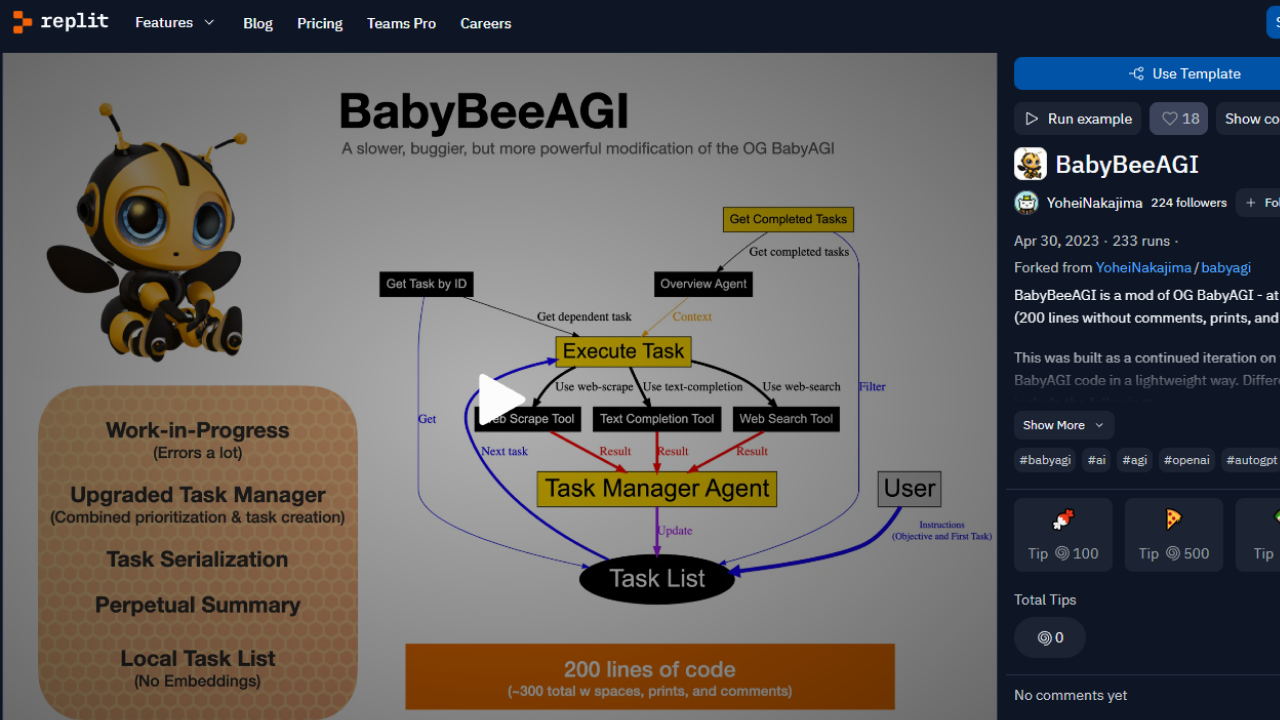This screenshot has height=720, width=1280.
Task: Click the 224 followers count
Action: [x=1188, y=202]
